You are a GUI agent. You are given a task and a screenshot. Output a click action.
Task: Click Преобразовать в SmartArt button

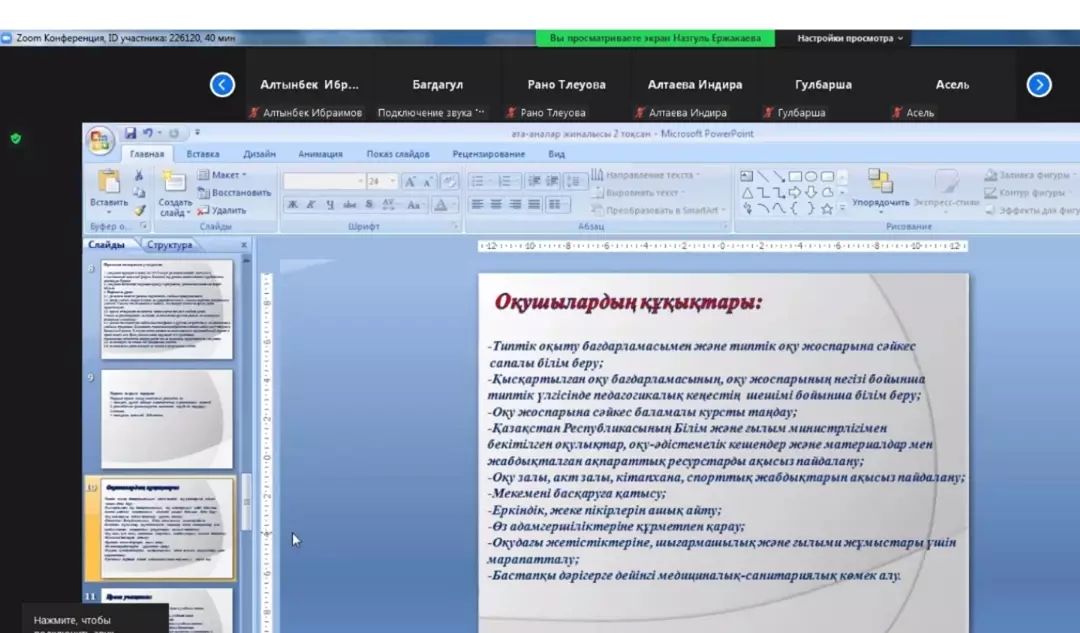coord(659,210)
